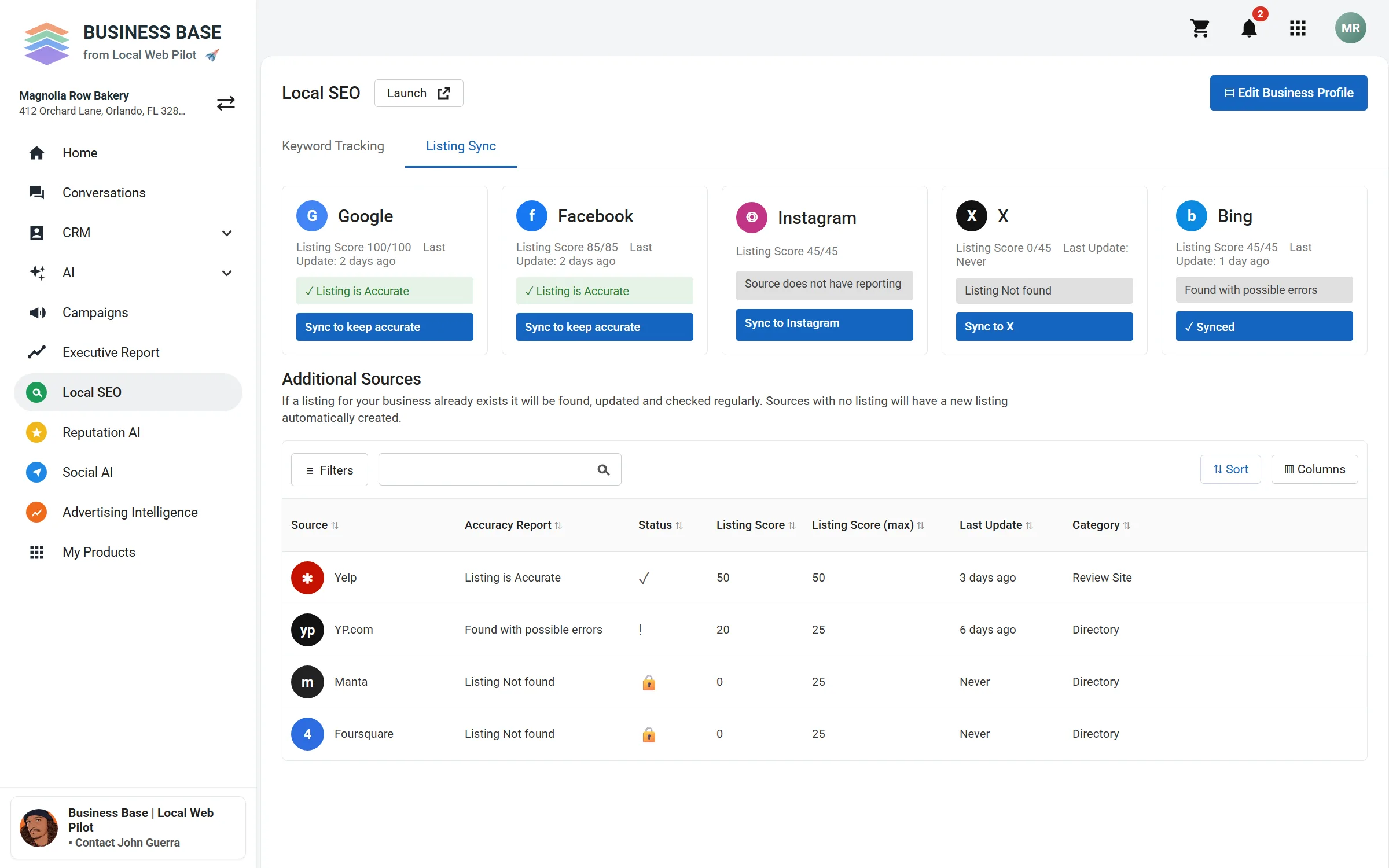Open the MR user avatar menu
This screenshot has width=1389, height=868.
click(1350, 28)
